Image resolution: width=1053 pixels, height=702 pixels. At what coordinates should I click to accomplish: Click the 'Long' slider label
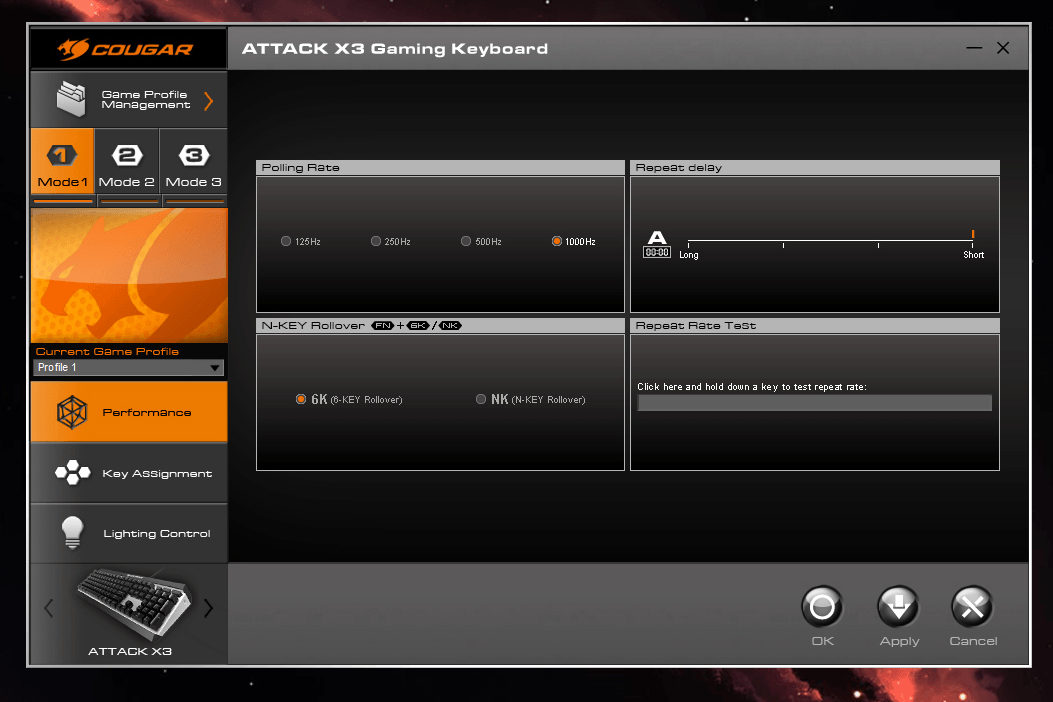(688, 255)
